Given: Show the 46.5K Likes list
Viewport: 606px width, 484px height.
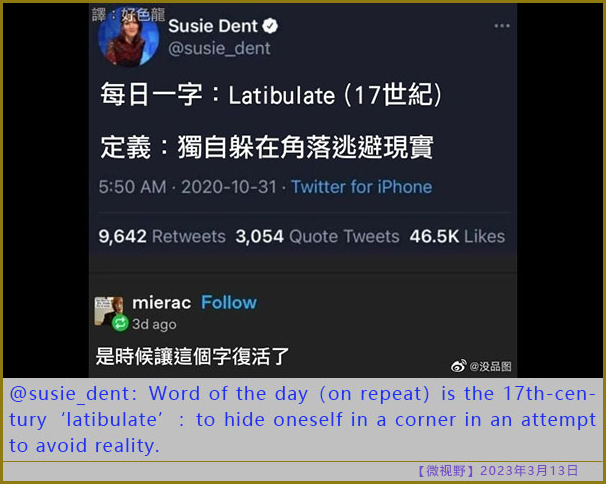Looking at the screenshot, I should click(457, 236).
